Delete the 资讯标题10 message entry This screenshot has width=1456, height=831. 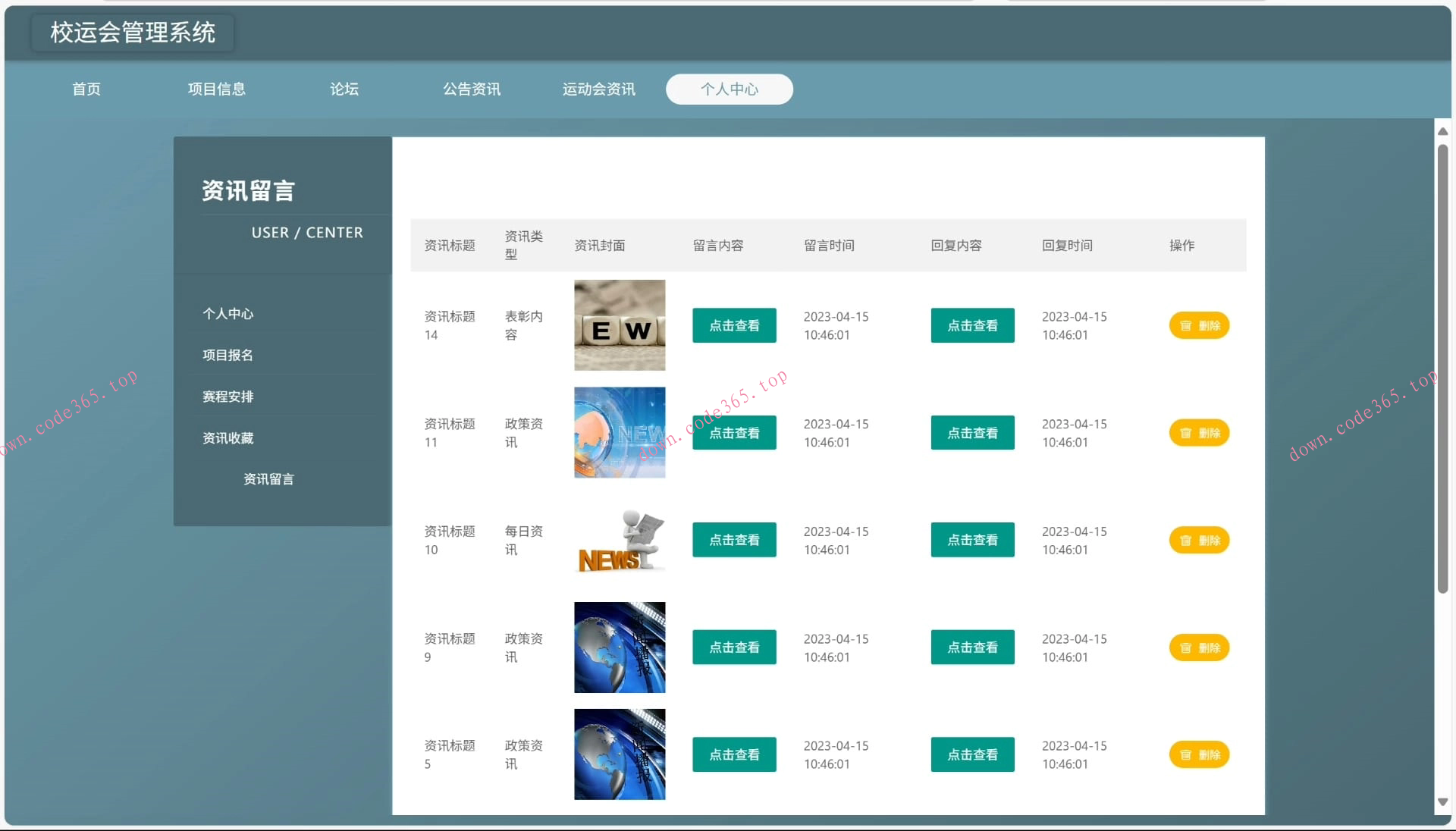coord(1199,540)
